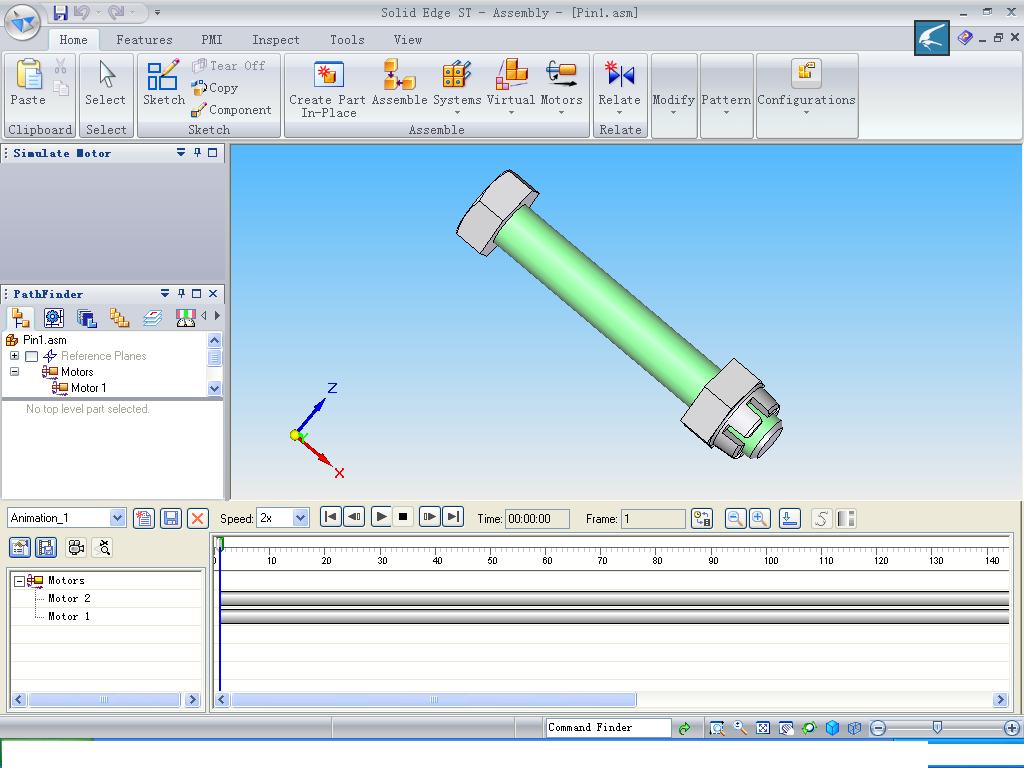Click the Pattern button
This screenshot has width=1024, height=768.
[x=726, y=100]
